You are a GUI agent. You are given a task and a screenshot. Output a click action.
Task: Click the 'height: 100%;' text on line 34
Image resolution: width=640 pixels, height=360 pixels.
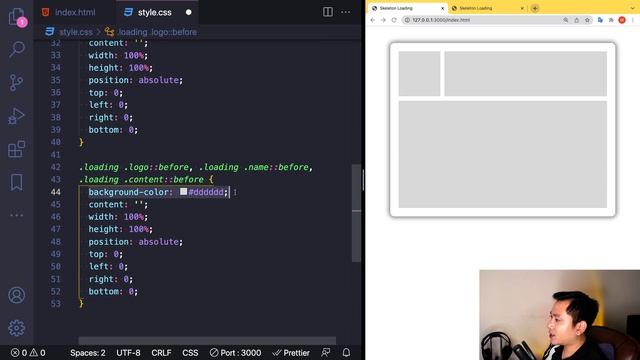click(120, 68)
